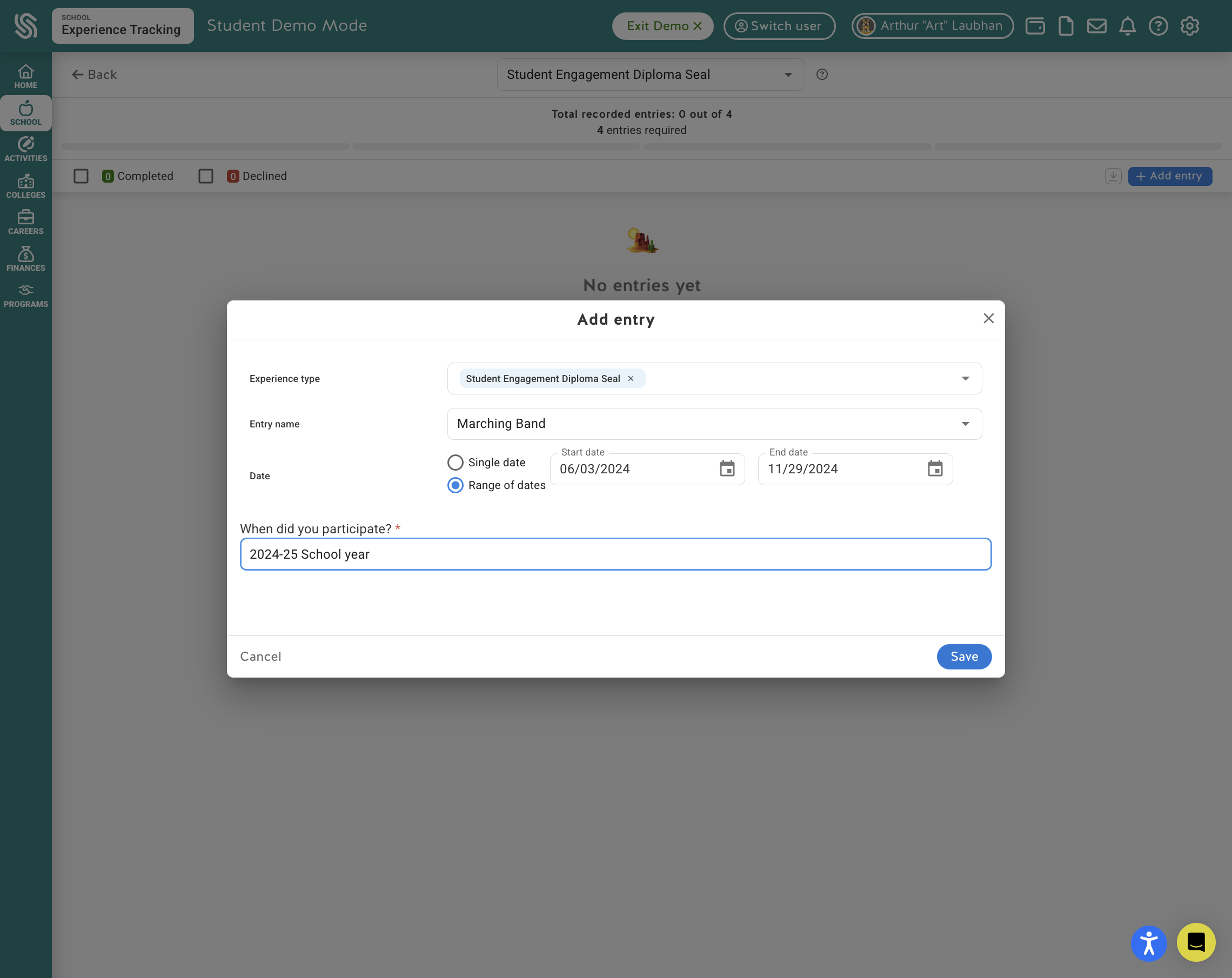Open the Finances sidebar section
Viewport: 1232px width, 978px height.
[26, 259]
